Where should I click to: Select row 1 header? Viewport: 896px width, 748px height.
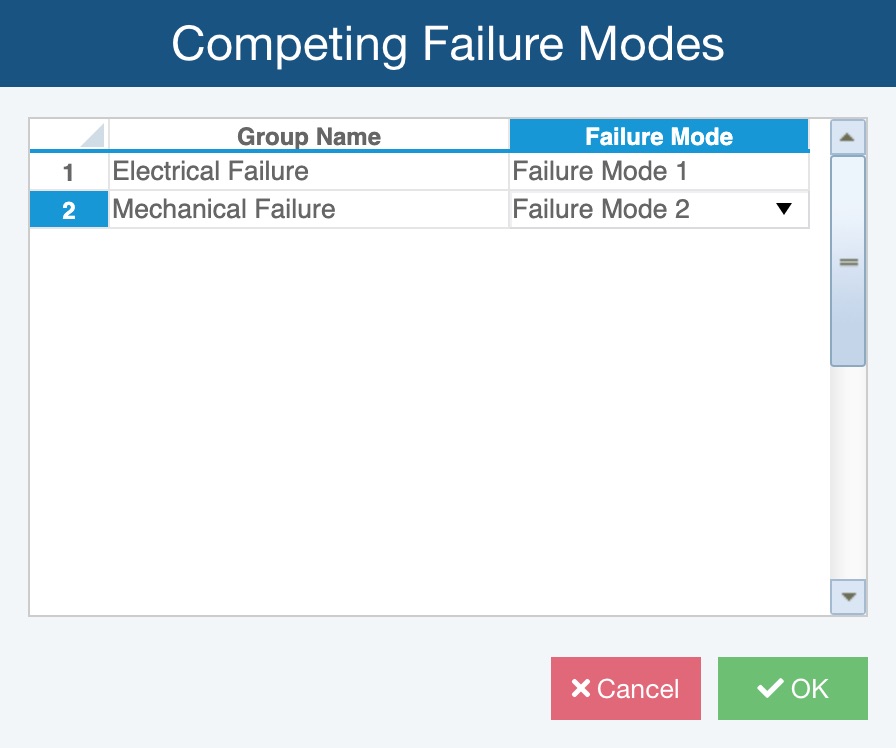pos(69,172)
